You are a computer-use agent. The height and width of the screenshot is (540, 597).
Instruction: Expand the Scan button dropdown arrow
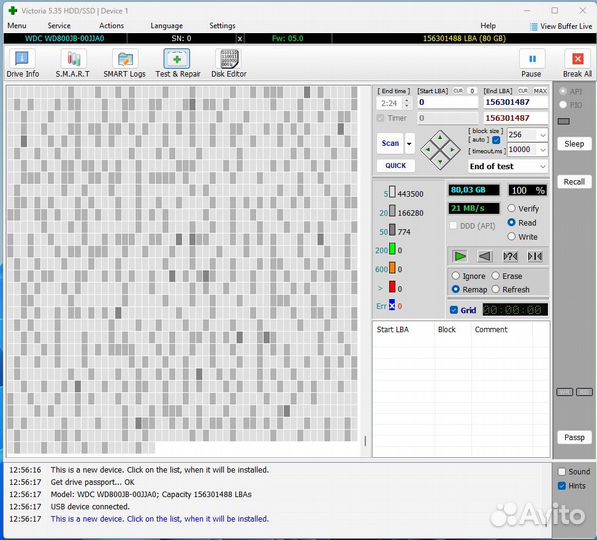coord(409,144)
